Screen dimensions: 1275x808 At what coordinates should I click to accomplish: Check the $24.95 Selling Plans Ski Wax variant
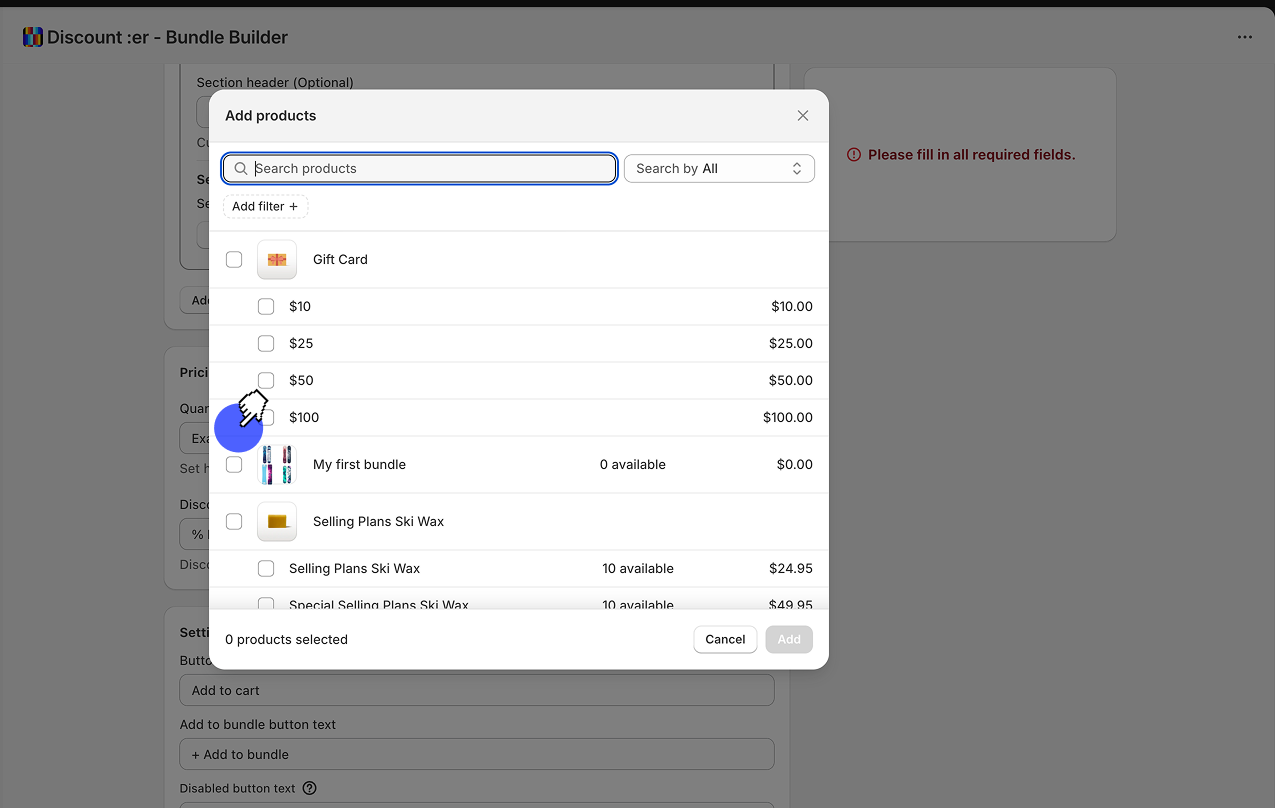(266, 569)
